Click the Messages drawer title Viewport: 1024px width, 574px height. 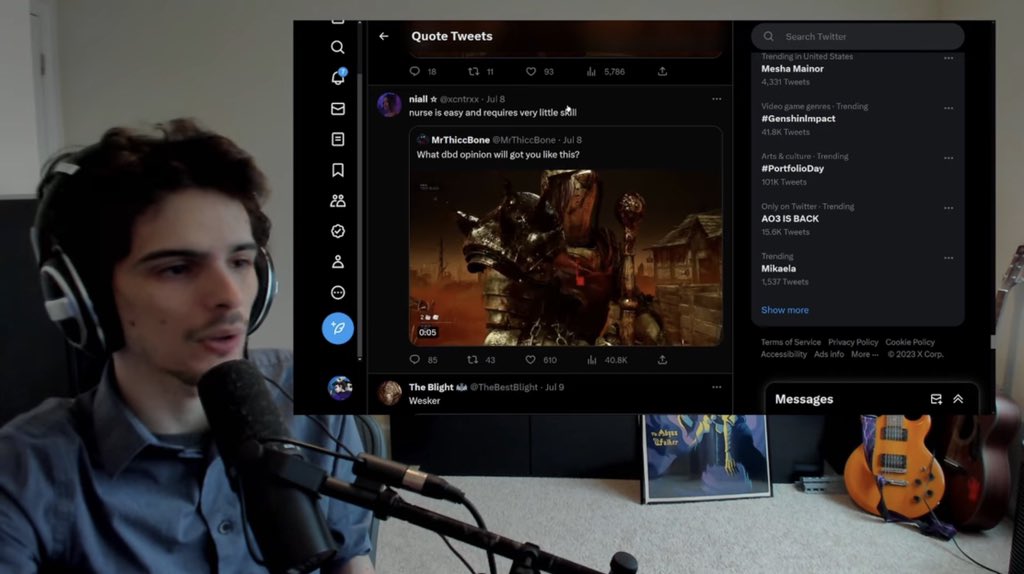pos(804,399)
